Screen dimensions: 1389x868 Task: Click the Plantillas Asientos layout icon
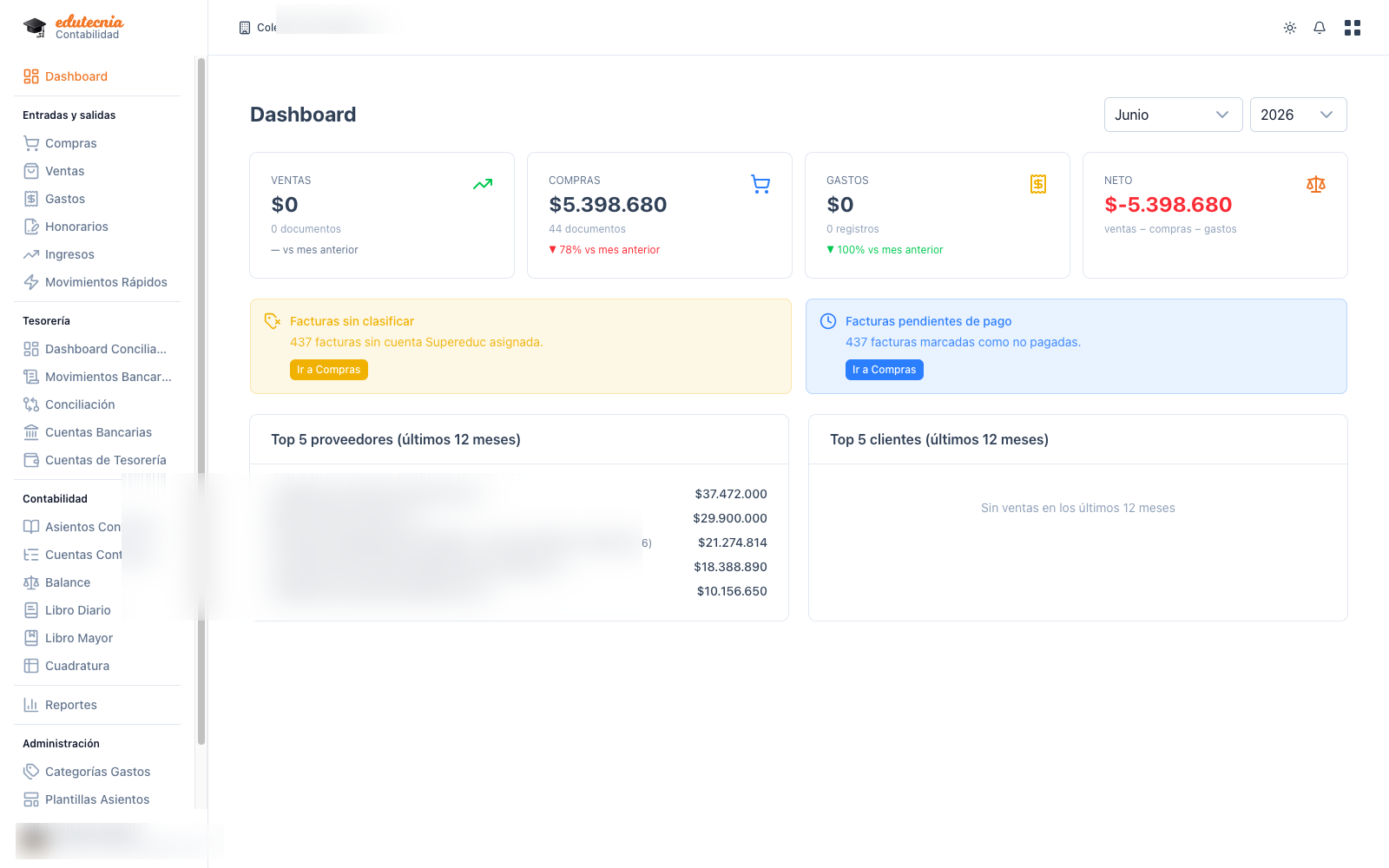31,799
